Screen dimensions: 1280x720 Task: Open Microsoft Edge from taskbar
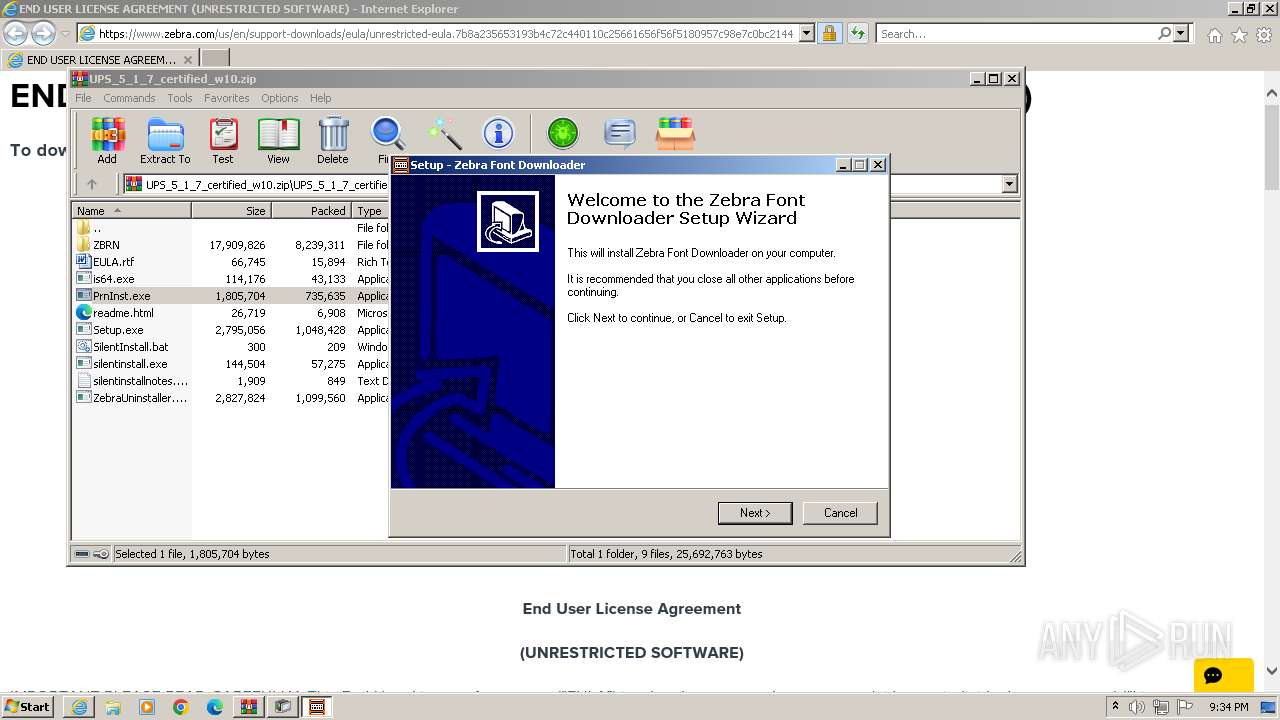click(x=215, y=707)
